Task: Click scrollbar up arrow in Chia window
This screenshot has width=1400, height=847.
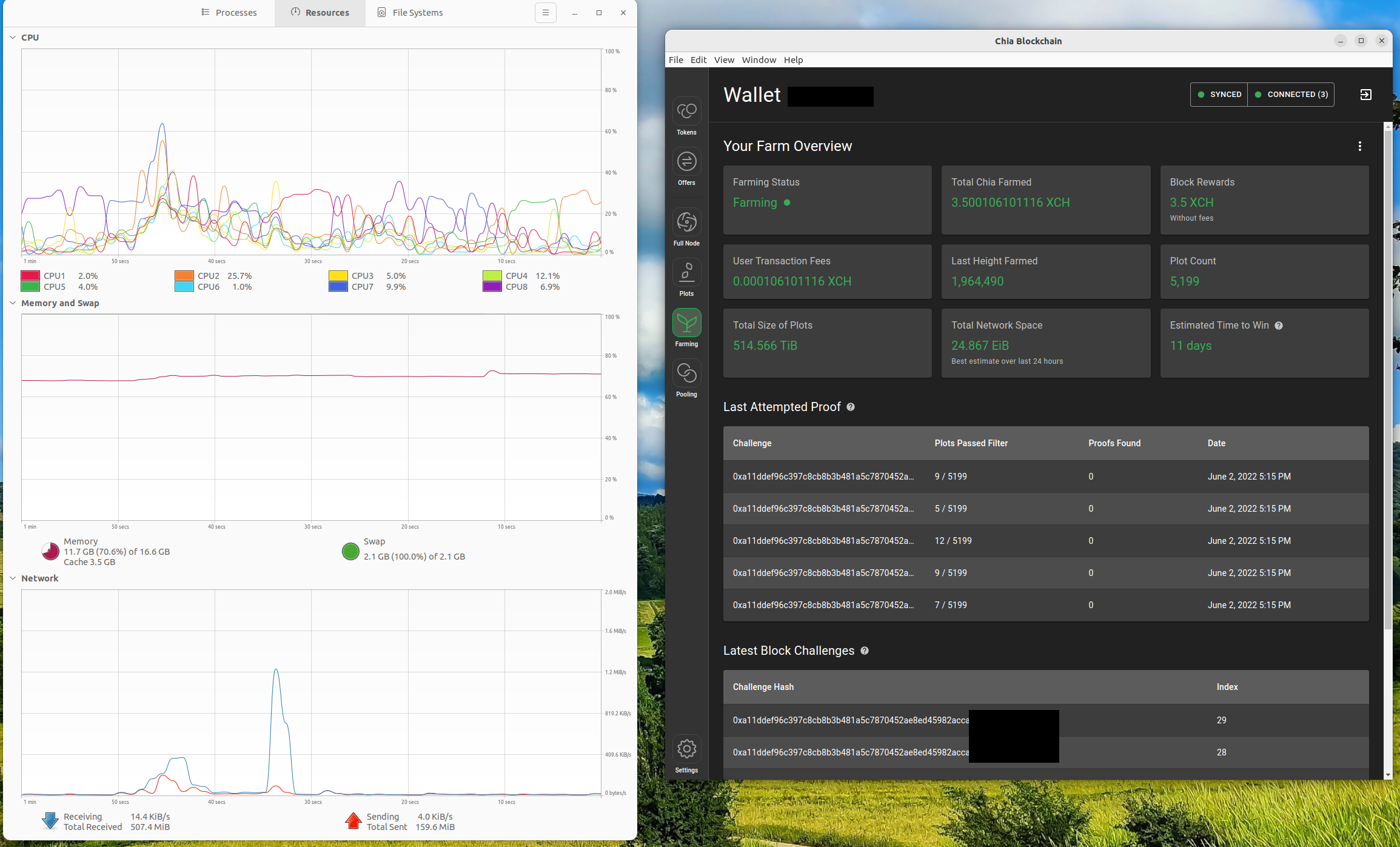Action: pos(1388,126)
